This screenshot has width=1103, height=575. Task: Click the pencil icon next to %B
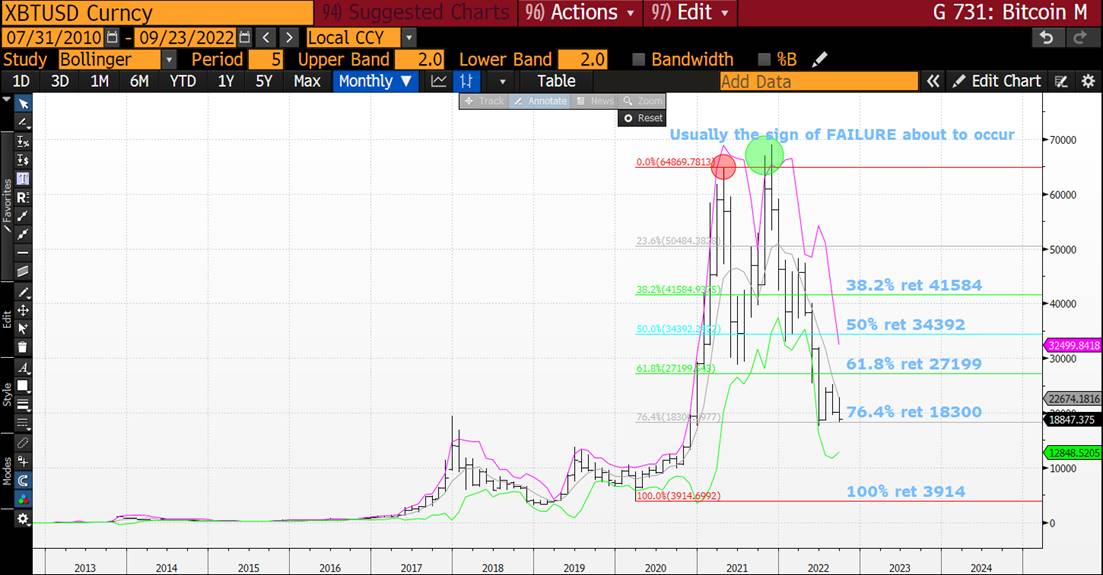[x=820, y=60]
